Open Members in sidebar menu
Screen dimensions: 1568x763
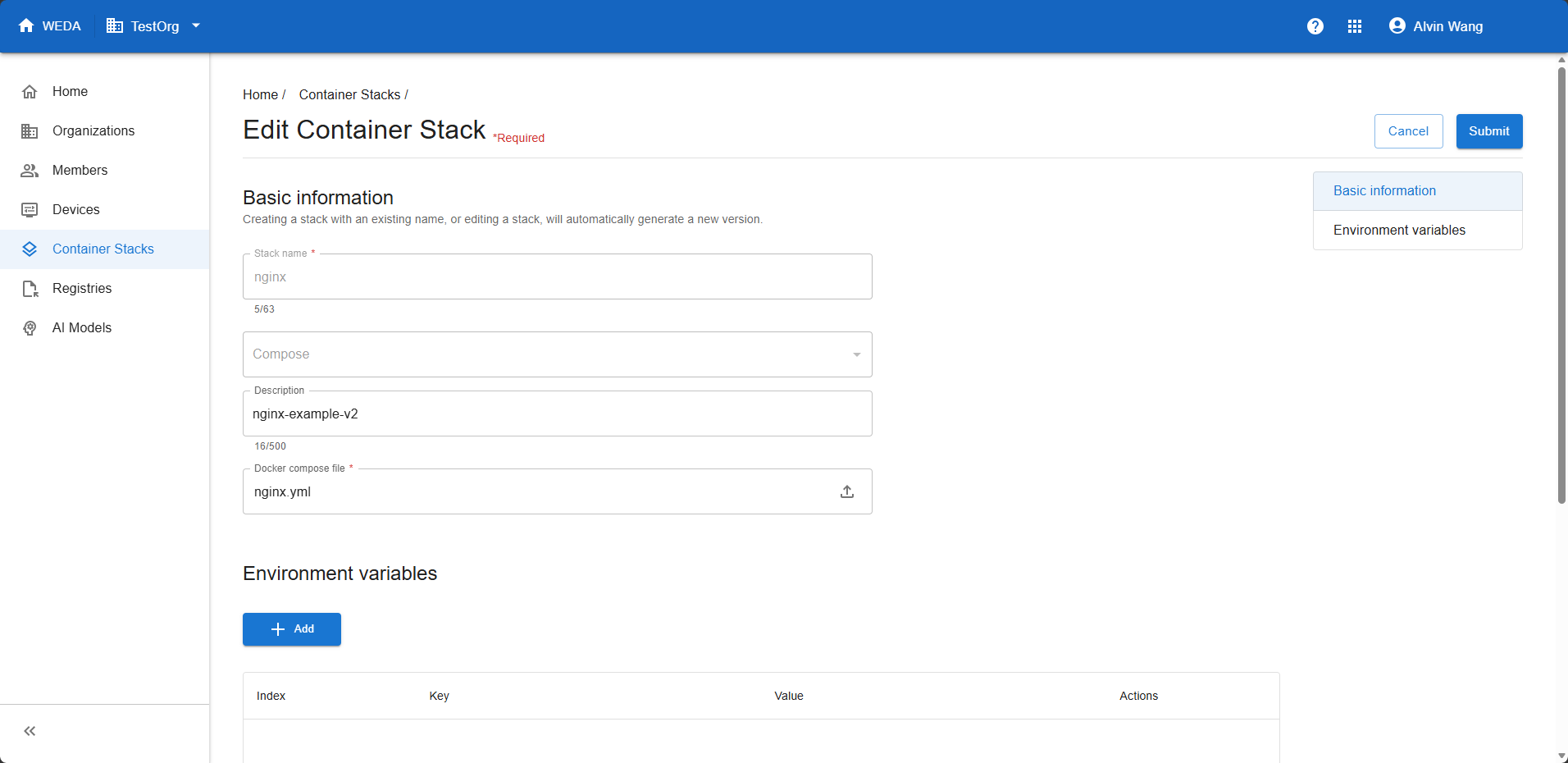tap(105, 171)
